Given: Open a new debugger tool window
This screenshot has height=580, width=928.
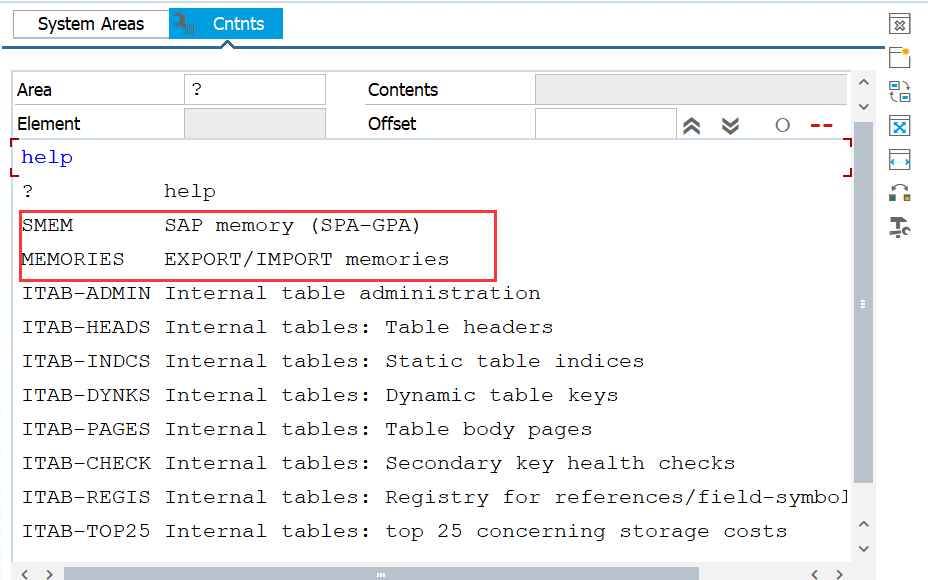Looking at the screenshot, I should pyautogui.click(x=899, y=58).
